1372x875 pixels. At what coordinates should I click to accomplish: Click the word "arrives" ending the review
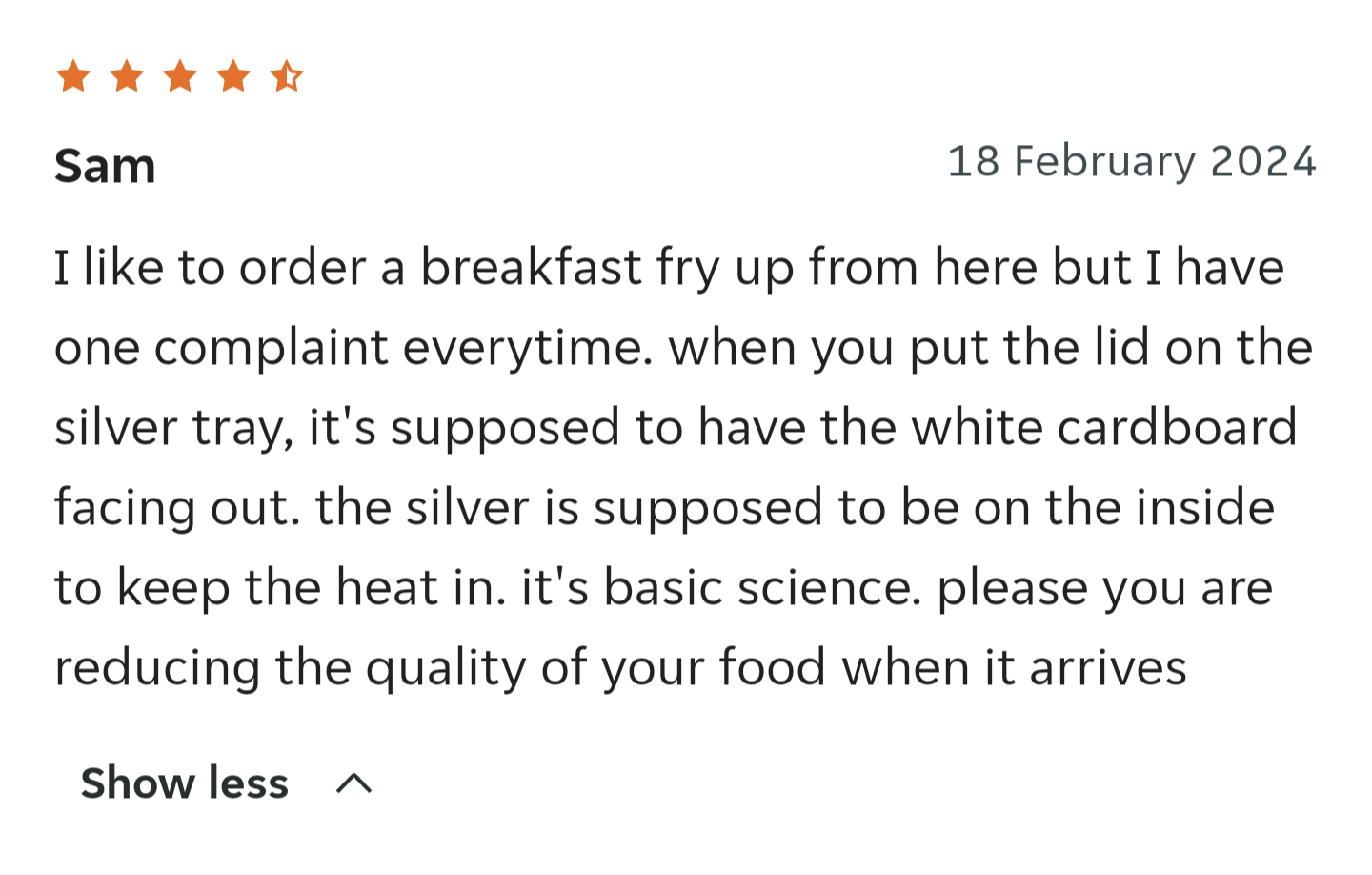pos(1108,667)
